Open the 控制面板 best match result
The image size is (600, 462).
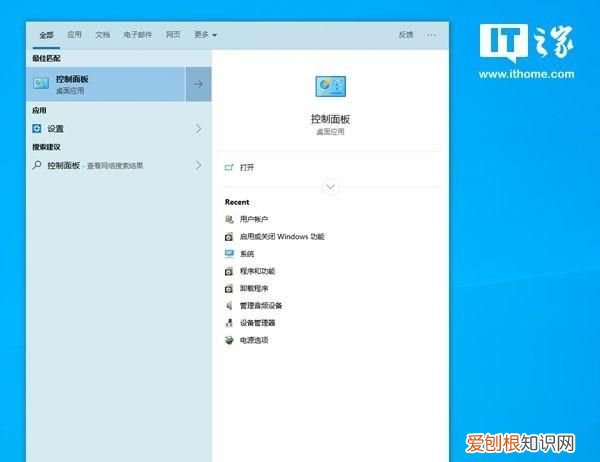click(106, 84)
